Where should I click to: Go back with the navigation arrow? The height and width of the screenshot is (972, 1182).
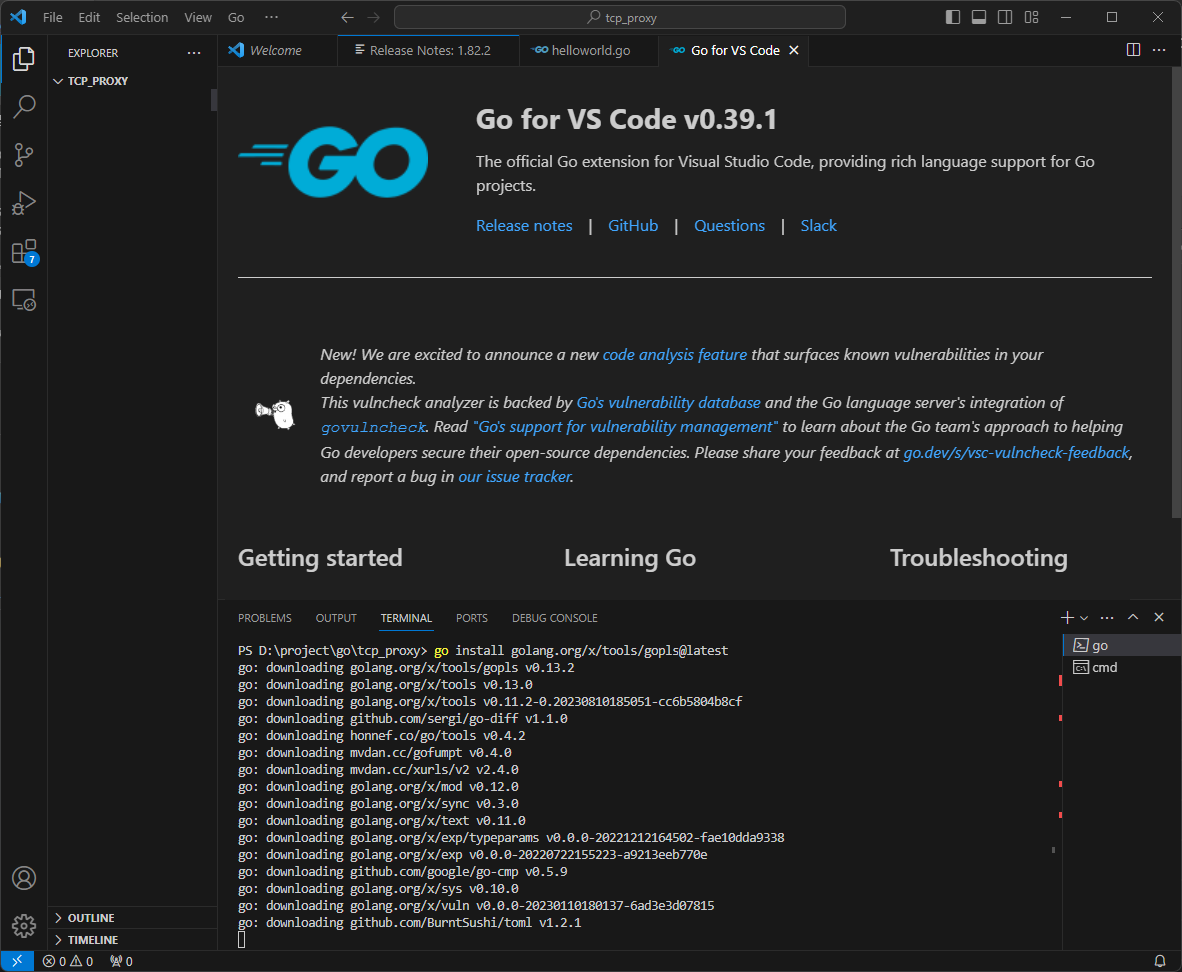tap(348, 17)
